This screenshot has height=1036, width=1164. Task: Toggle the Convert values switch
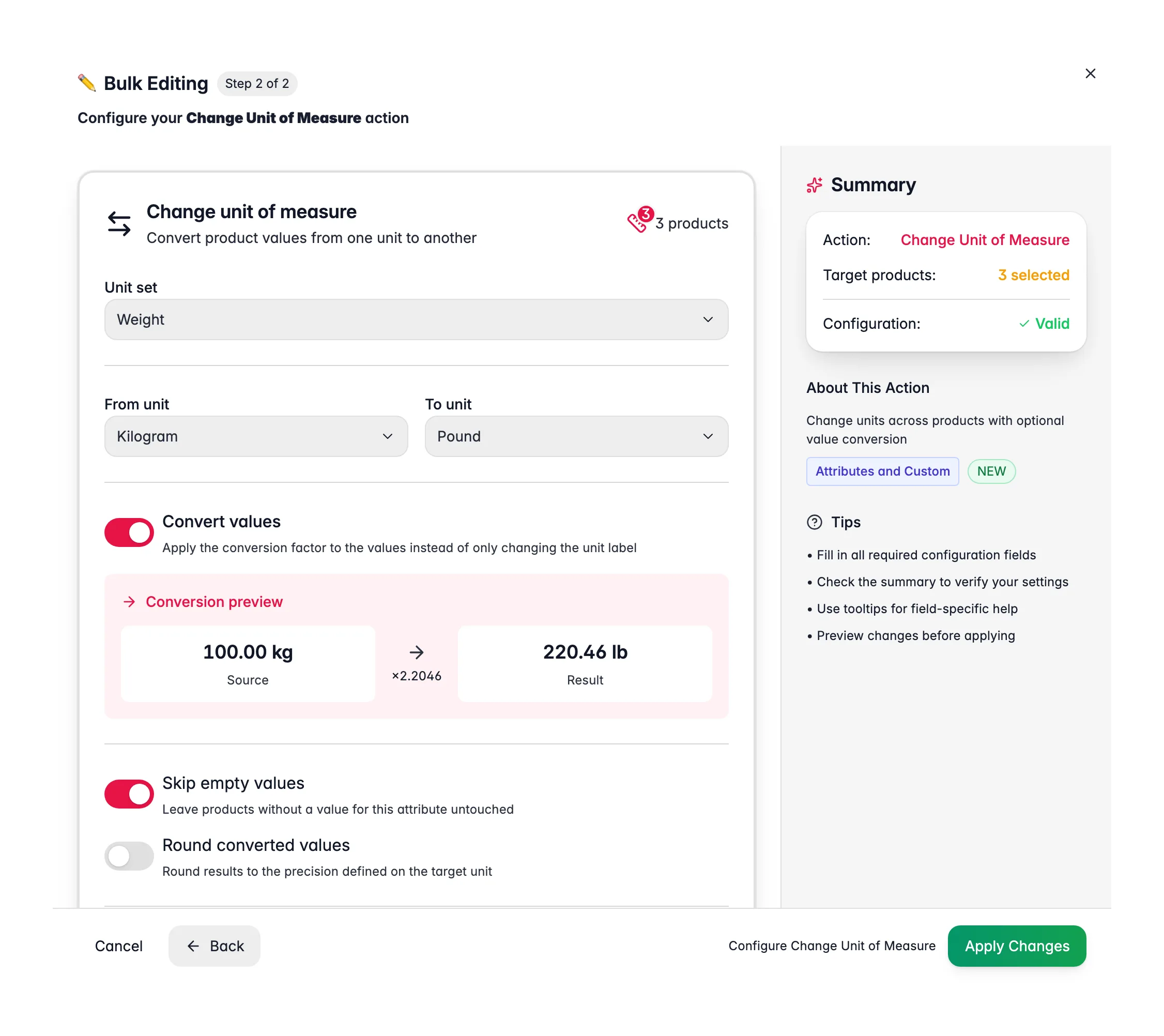(129, 532)
